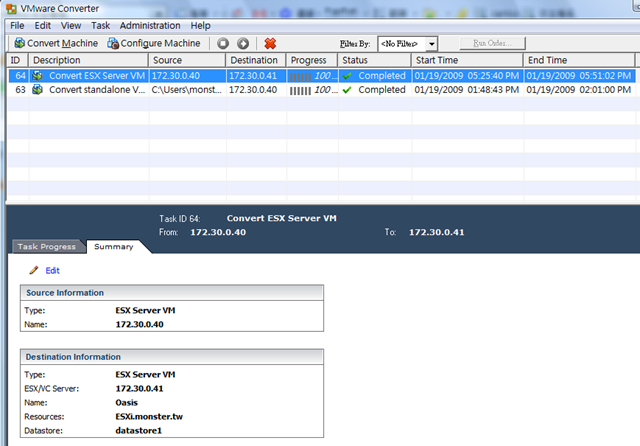Viewport: 640px width, 446px height.
Task: Click the progress bar in row 64
Action: pyautogui.click(x=300, y=76)
